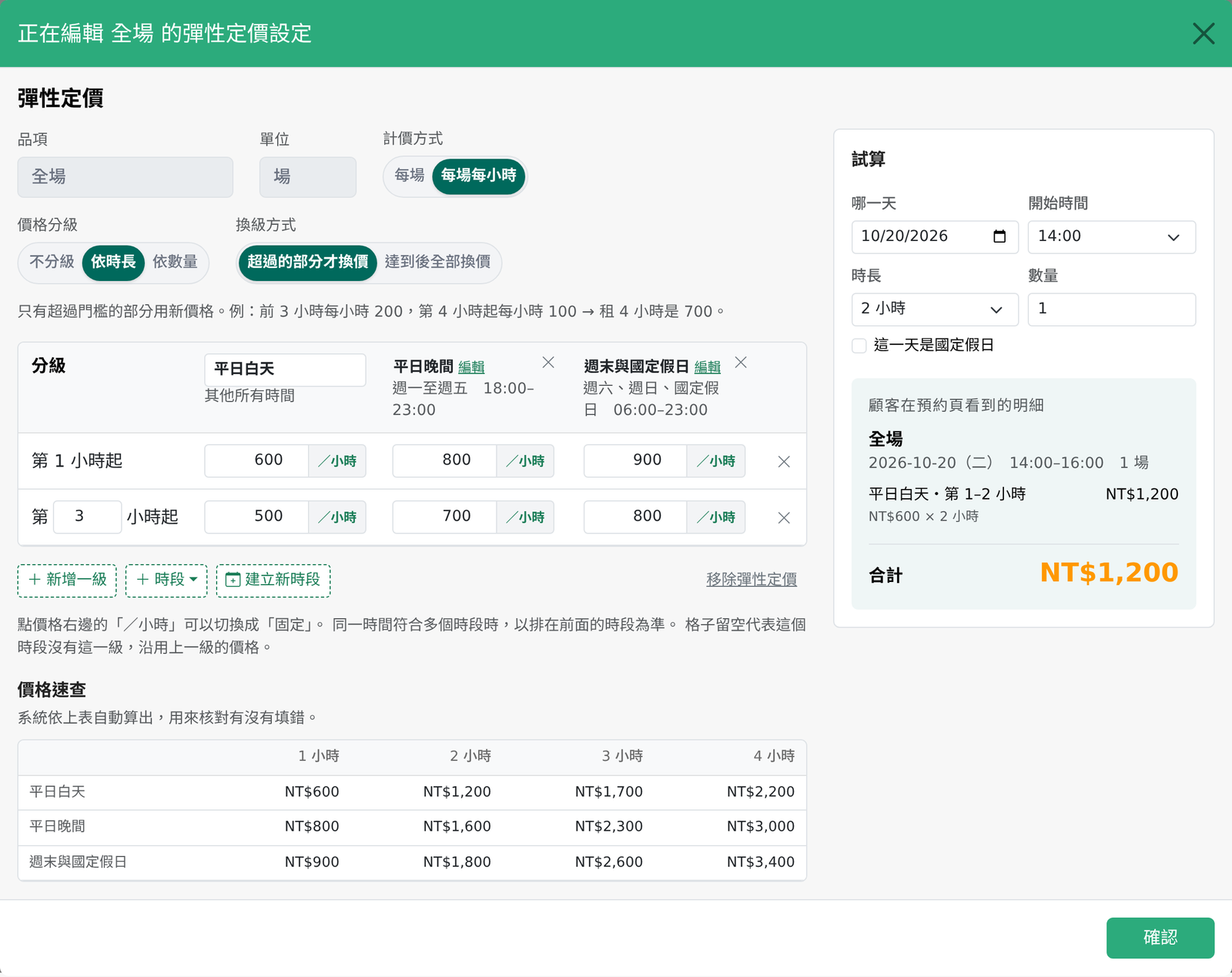
Task: Toggle ／小時 unit for 平日晚間 800 price
Action: click(525, 461)
